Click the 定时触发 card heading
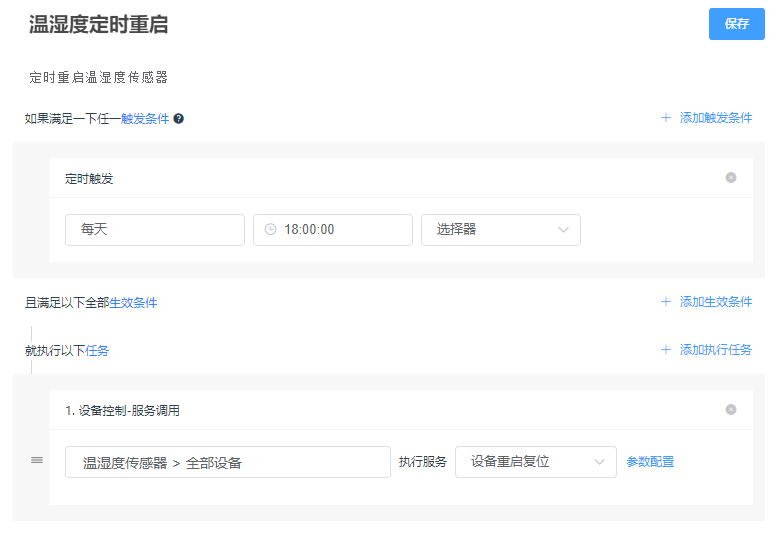This screenshot has width=780, height=548. 89,179
